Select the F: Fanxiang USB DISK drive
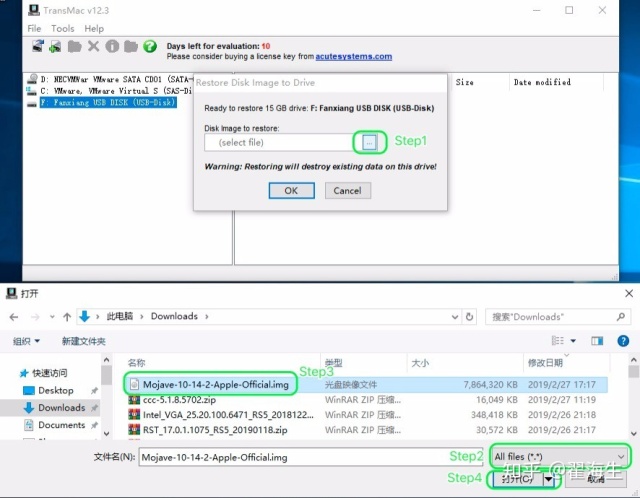The height and width of the screenshot is (498, 640). tap(108, 102)
